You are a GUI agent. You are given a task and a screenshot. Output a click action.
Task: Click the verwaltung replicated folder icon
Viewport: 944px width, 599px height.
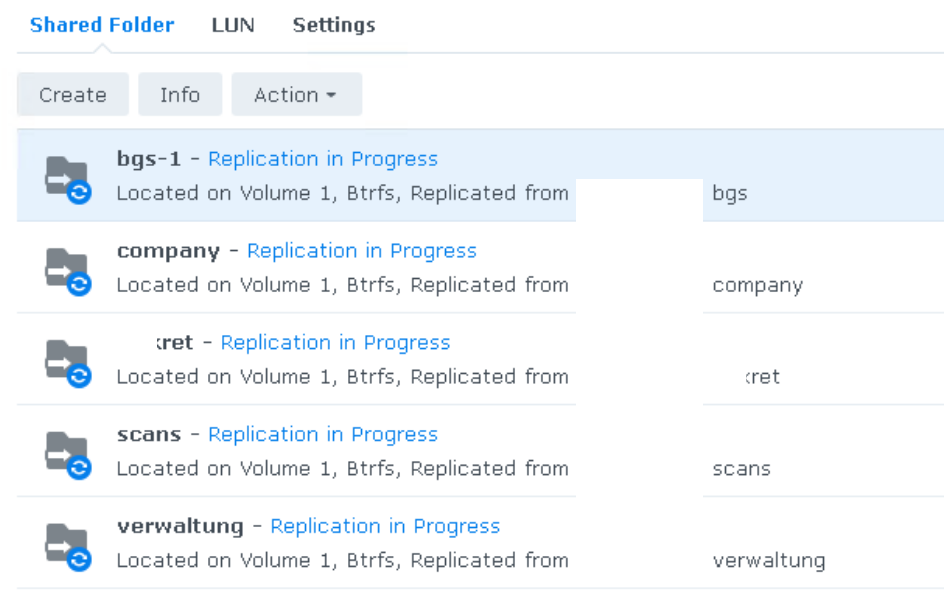coord(67,545)
